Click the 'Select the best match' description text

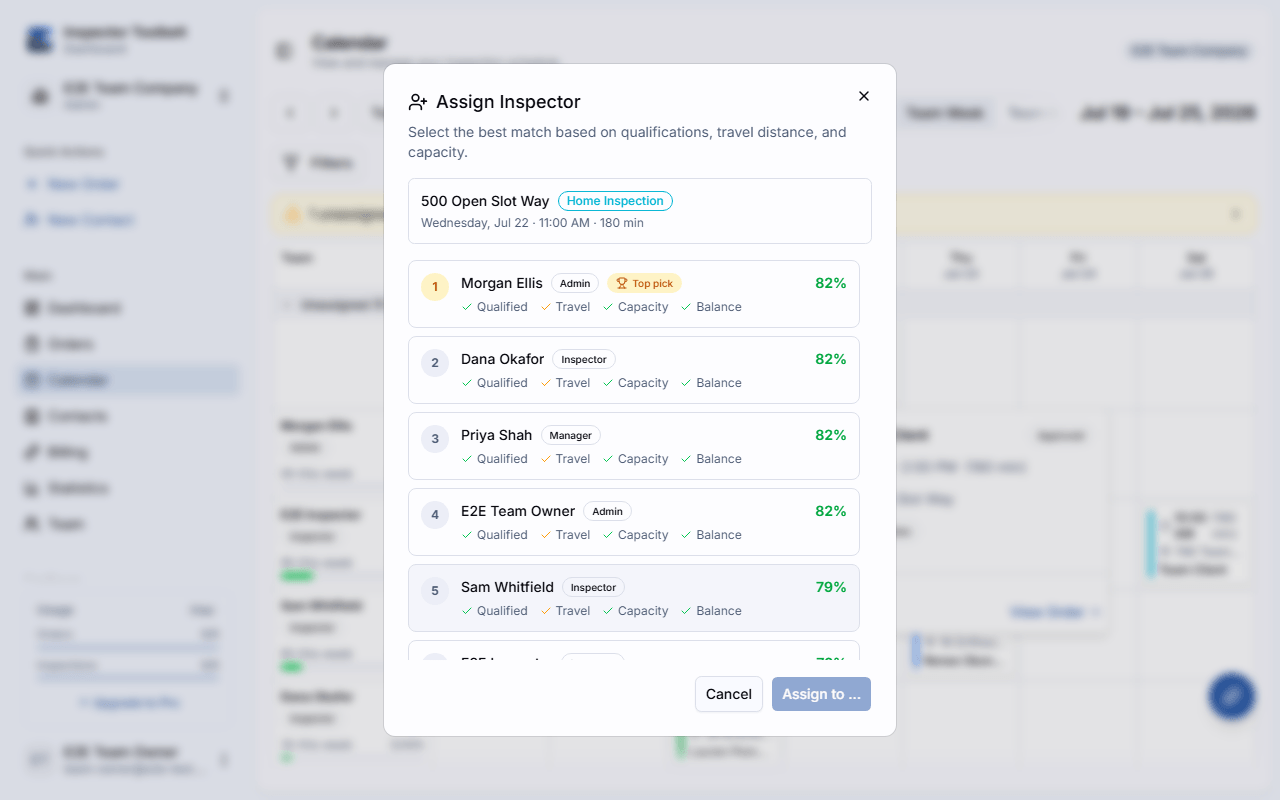[x=627, y=142]
